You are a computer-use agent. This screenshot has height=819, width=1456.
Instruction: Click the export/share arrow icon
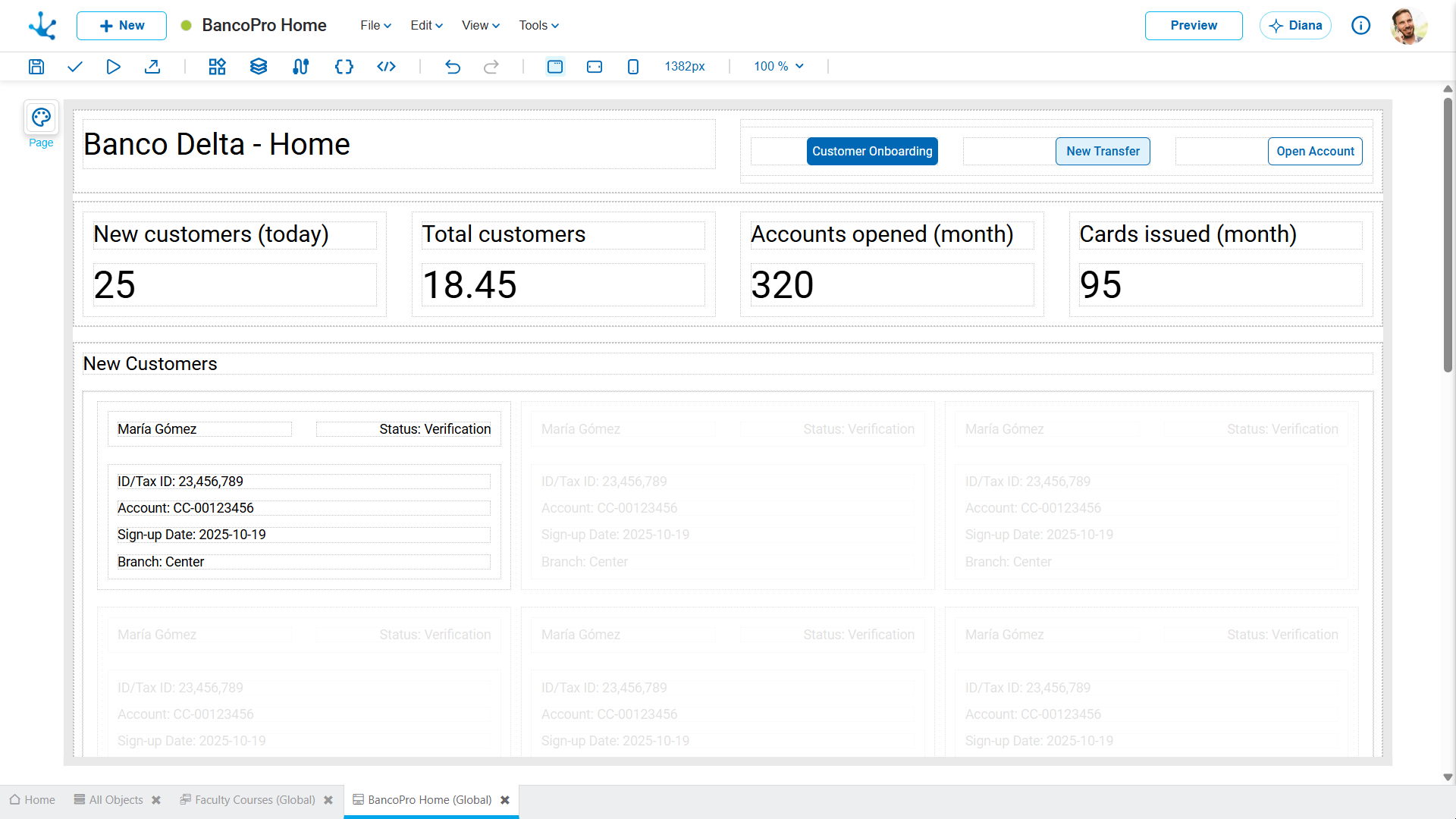pos(152,67)
